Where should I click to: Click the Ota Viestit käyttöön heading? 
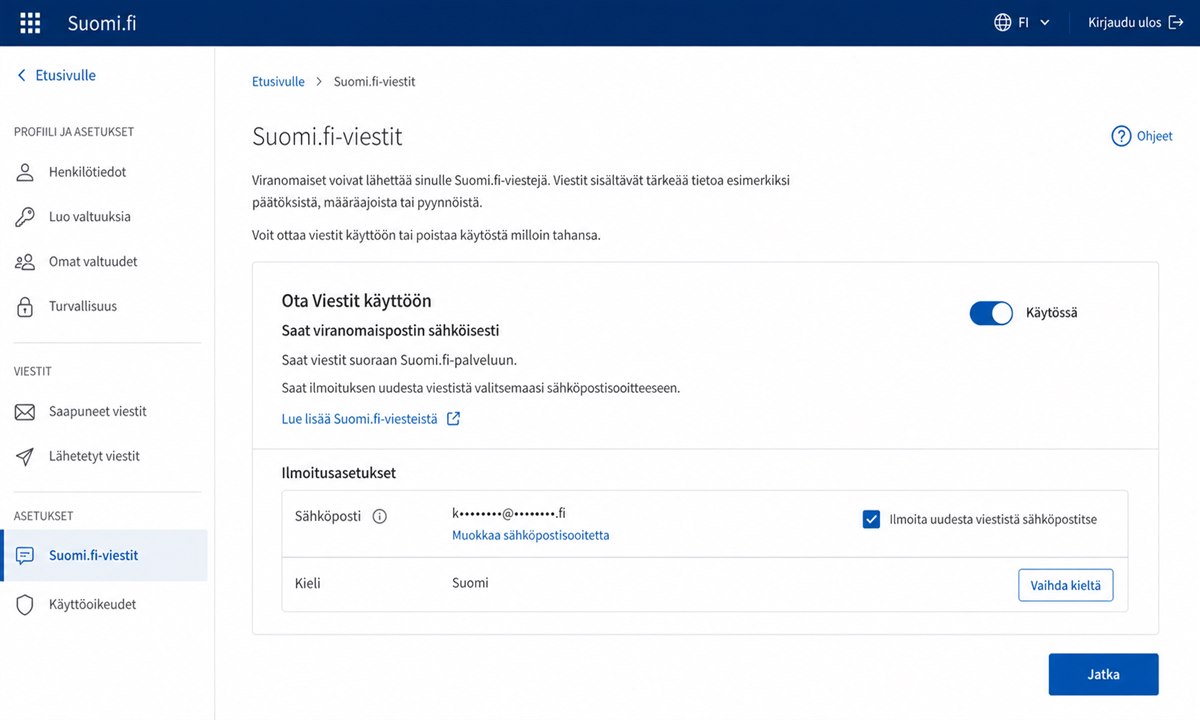(x=357, y=300)
